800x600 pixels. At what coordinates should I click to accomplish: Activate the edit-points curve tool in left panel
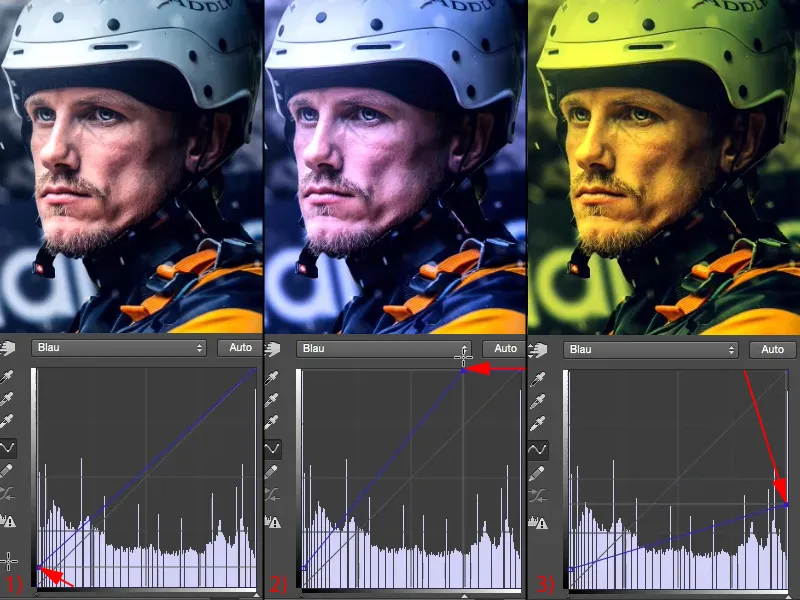click(x=8, y=448)
